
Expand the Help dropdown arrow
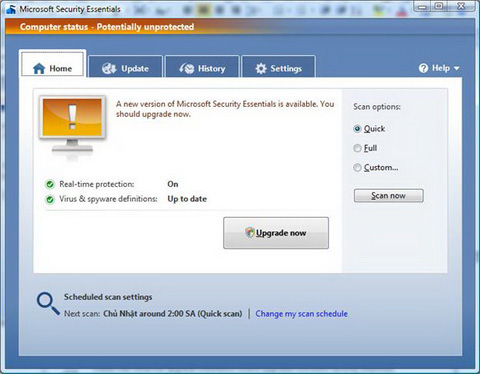[x=457, y=68]
